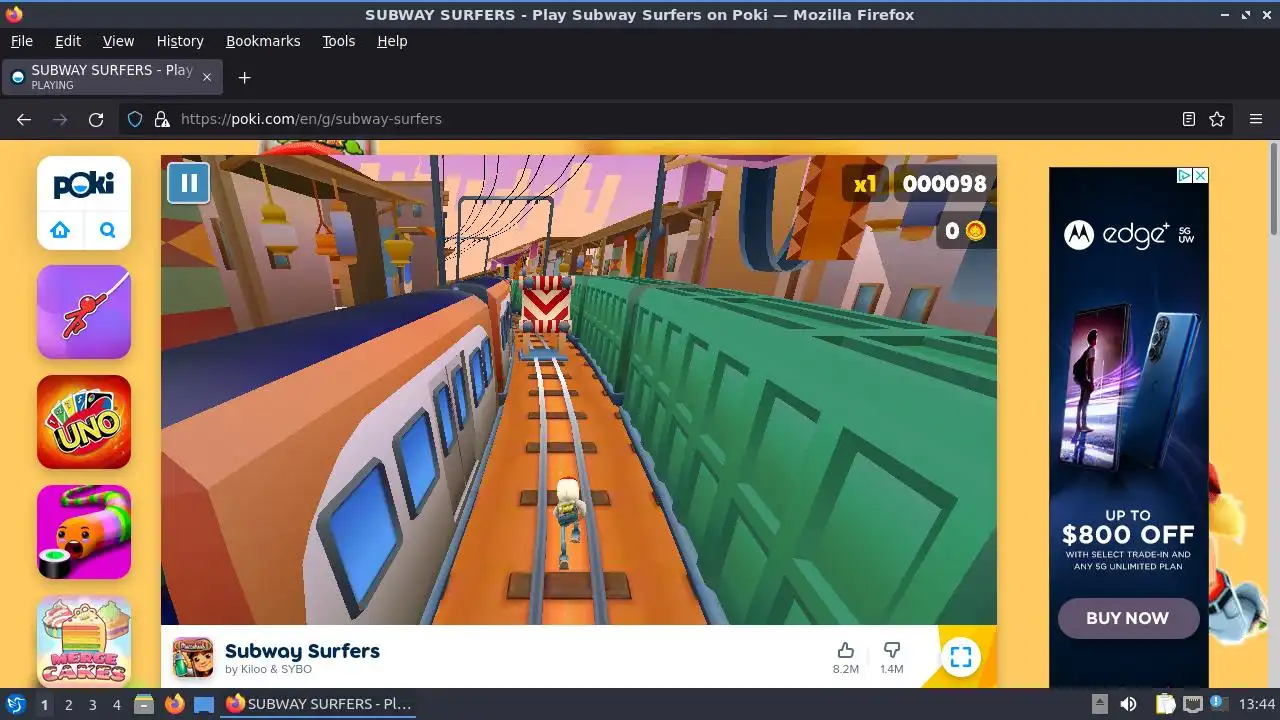The height and width of the screenshot is (720, 1280).
Task: Close the SUBWAY SURFERS tab
Action: (207, 77)
